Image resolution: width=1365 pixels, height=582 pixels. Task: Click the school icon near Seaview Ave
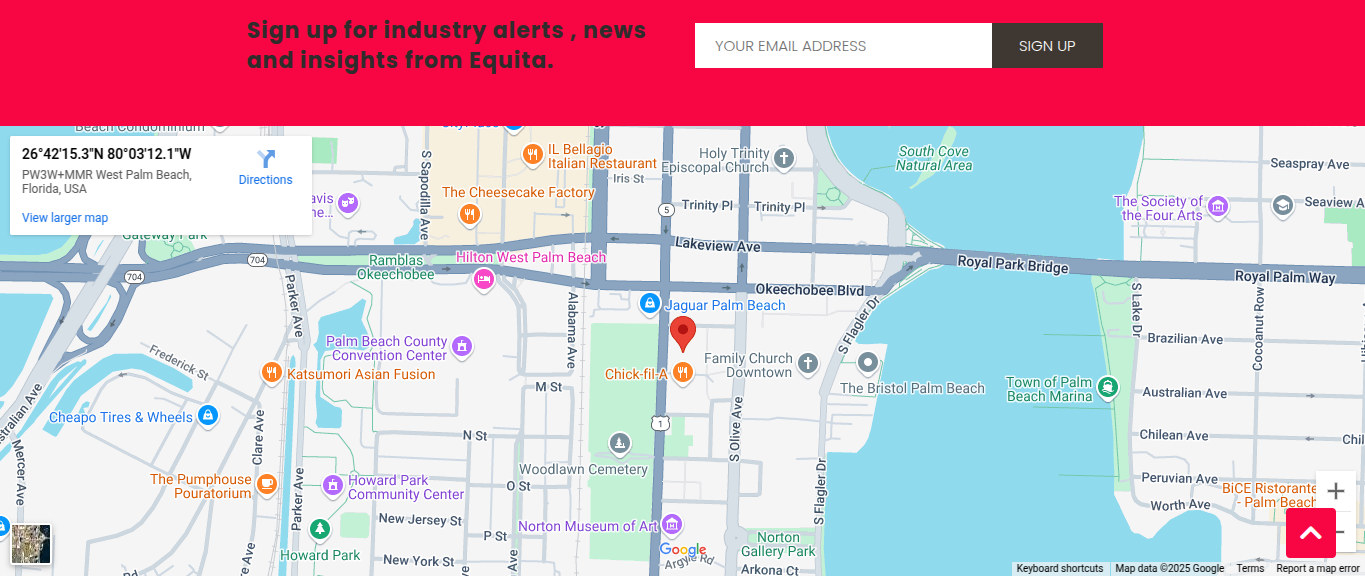(1282, 205)
